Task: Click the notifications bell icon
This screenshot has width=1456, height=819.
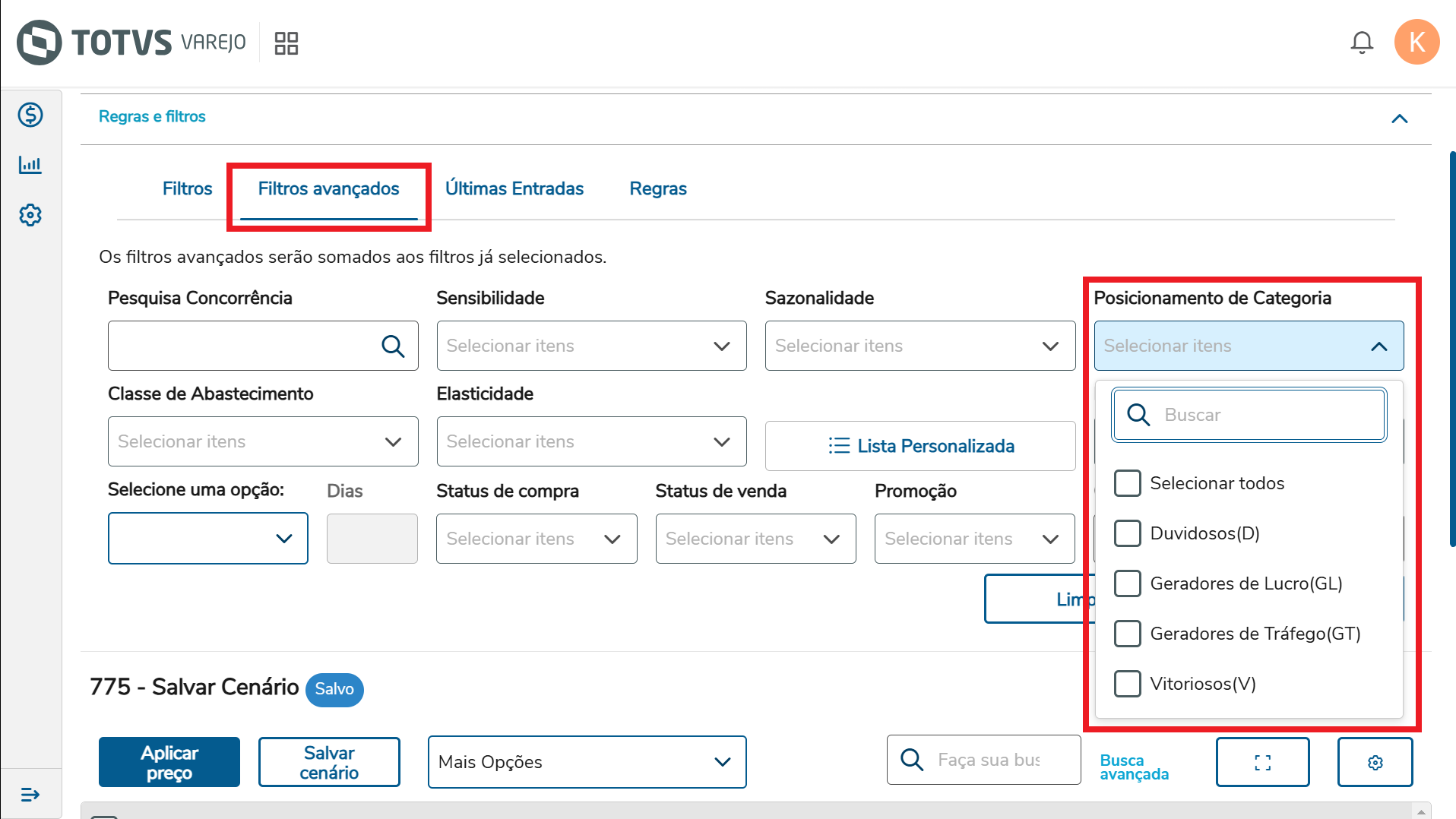Action: 1361,43
